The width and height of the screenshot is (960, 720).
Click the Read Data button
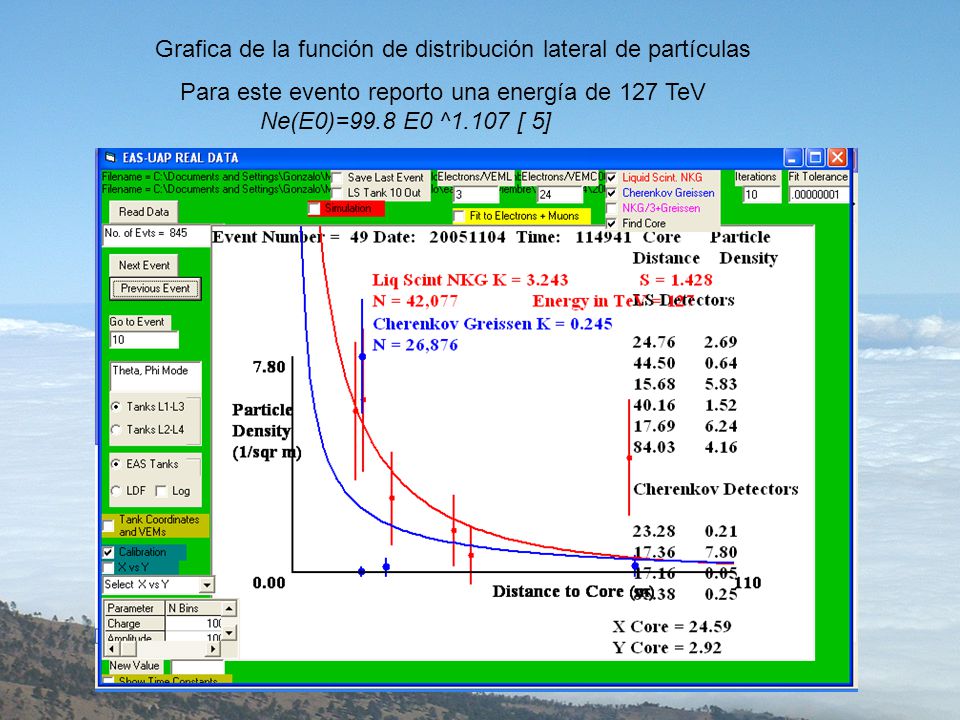tap(144, 212)
